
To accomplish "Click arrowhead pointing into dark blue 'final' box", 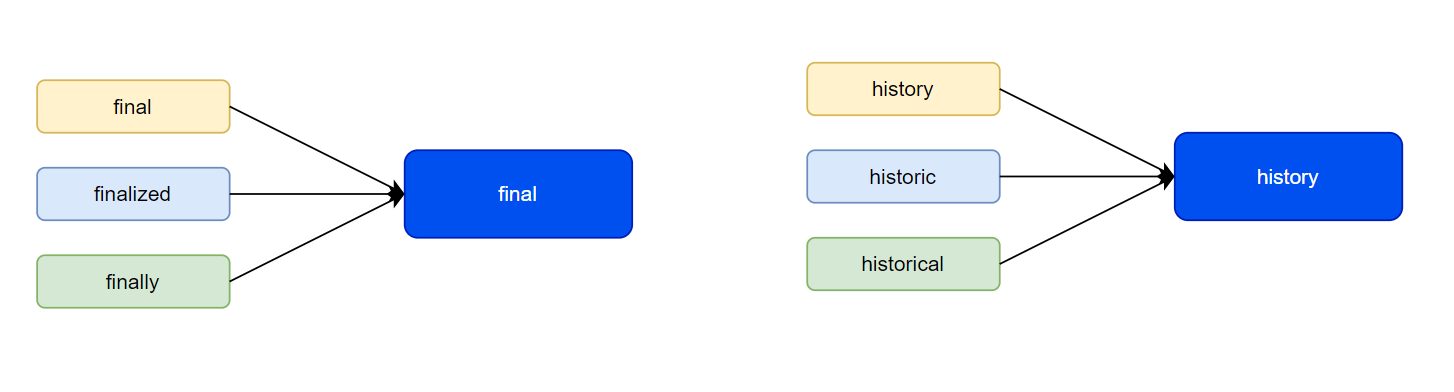I will [398, 194].
